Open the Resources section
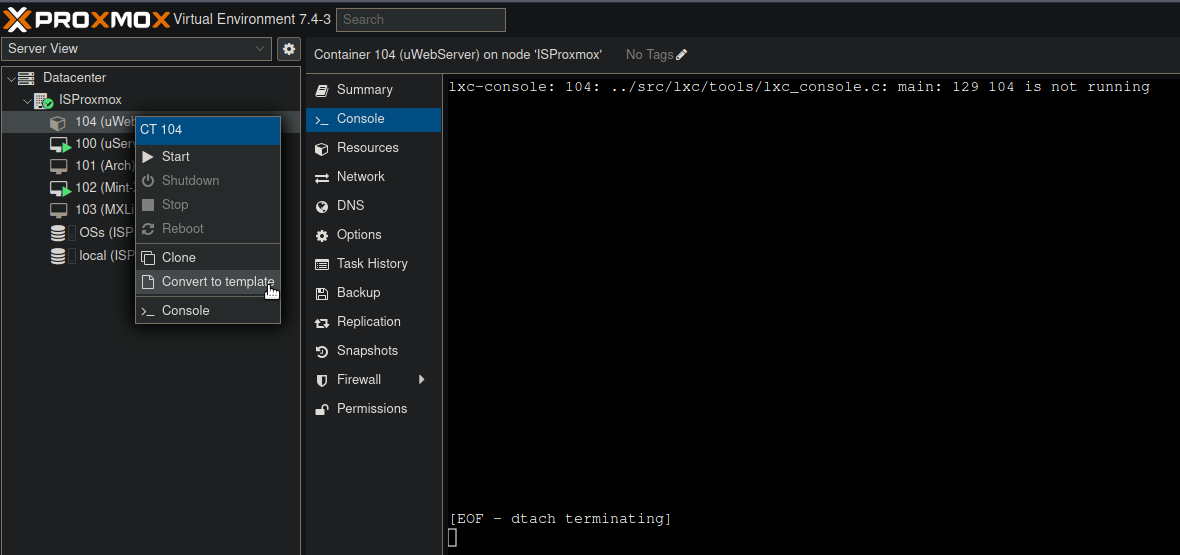This screenshot has height=555, width=1180. (x=373, y=148)
